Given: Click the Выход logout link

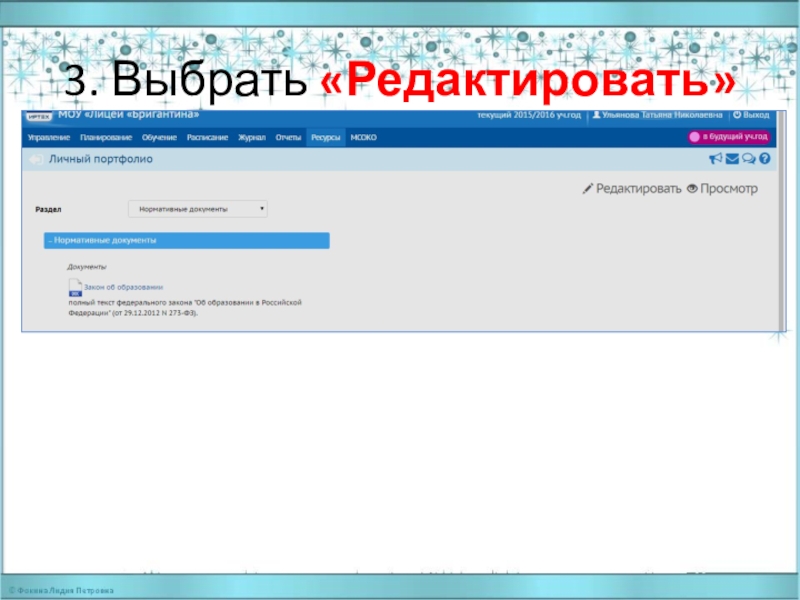Looking at the screenshot, I should [x=751, y=115].
